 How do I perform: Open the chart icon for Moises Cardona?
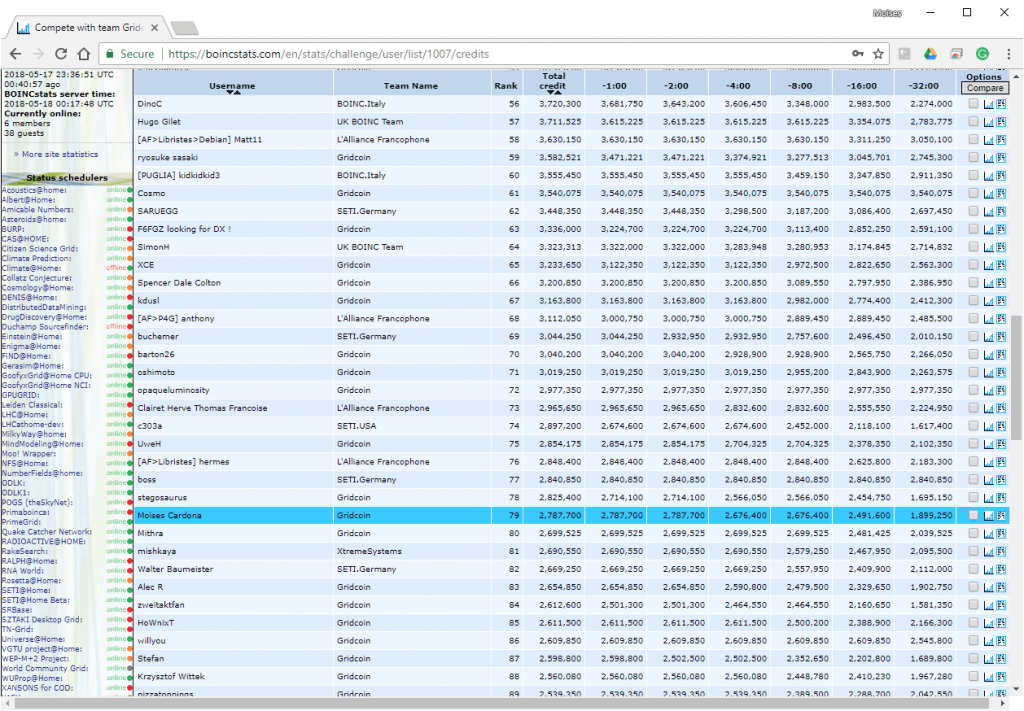point(988,515)
